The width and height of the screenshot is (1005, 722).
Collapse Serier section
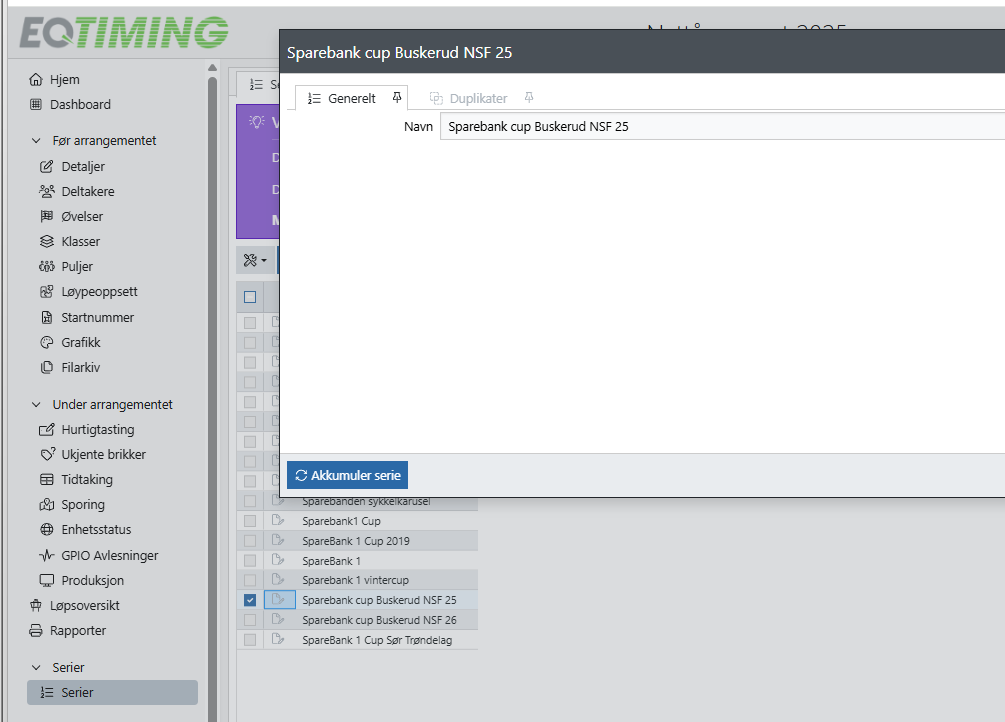(37, 667)
